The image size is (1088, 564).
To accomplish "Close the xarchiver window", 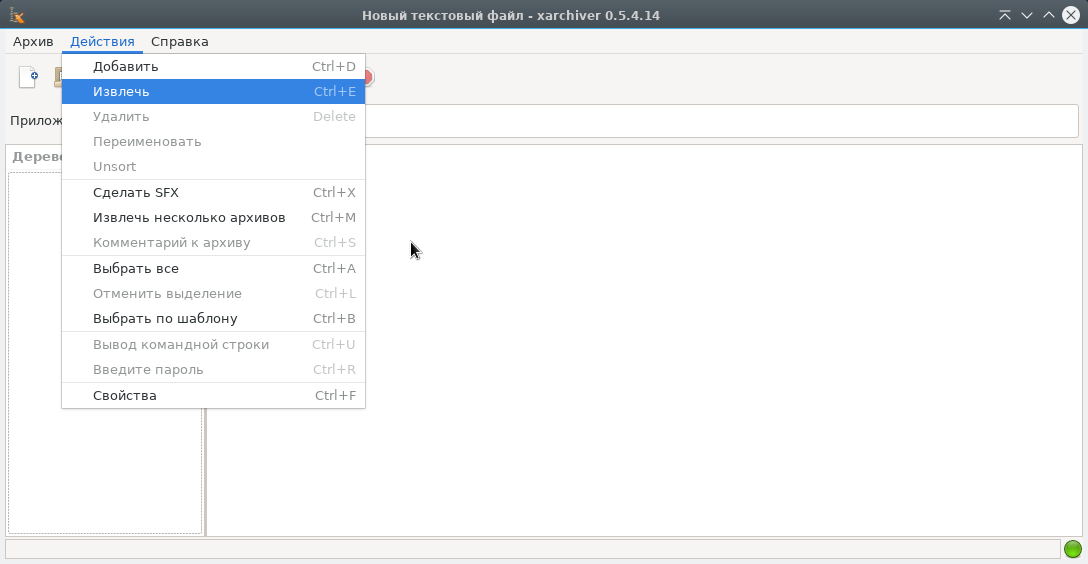I will click(x=1071, y=15).
